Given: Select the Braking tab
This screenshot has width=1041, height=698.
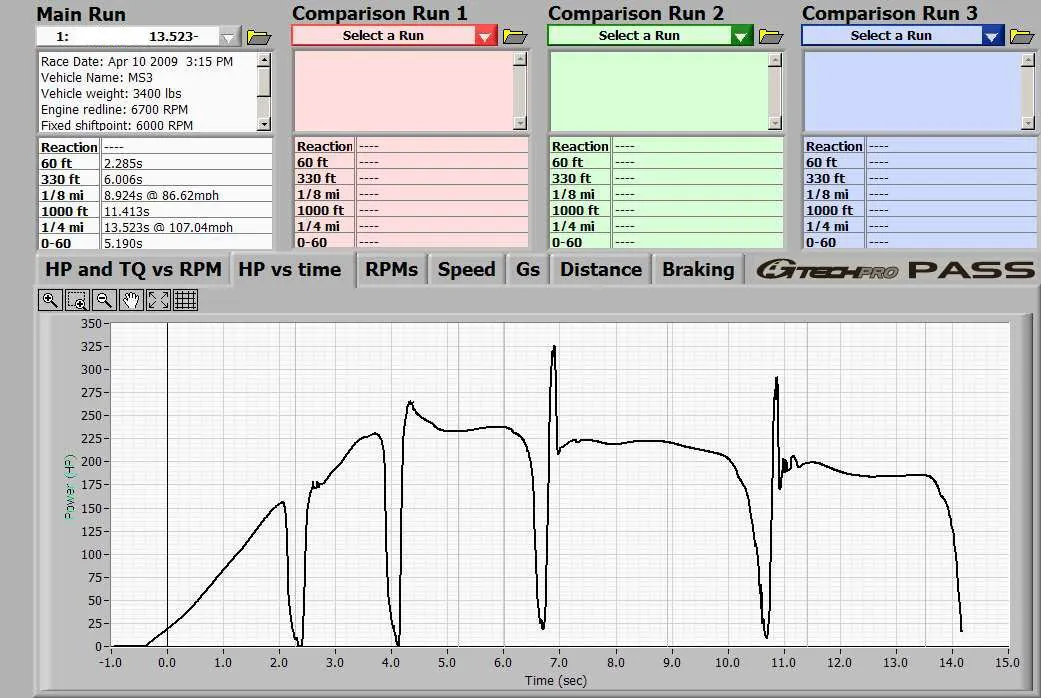Looking at the screenshot, I should pyautogui.click(x=698, y=270).
